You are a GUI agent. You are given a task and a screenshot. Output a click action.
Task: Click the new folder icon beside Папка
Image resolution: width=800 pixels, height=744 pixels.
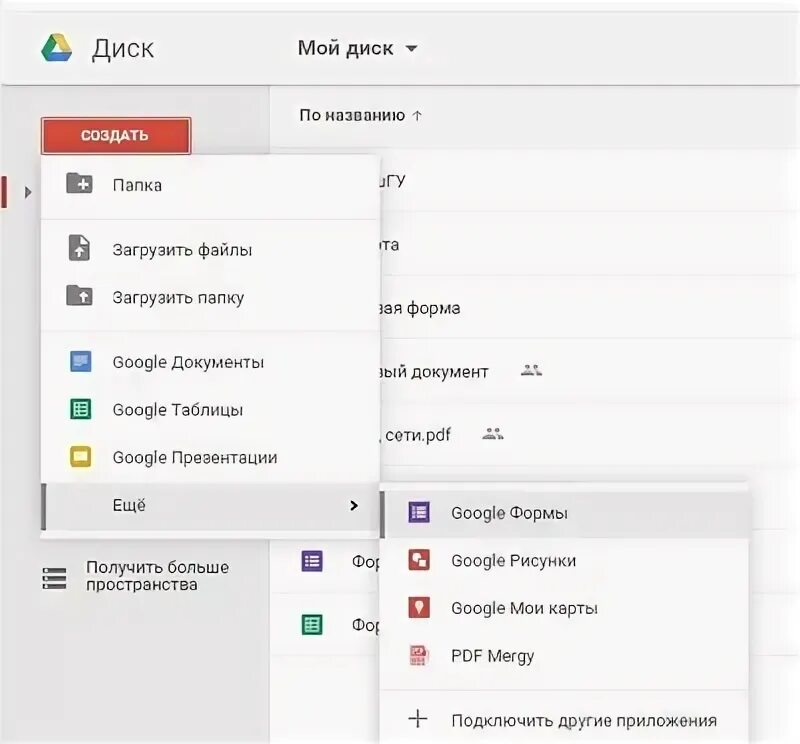[80, 183]
